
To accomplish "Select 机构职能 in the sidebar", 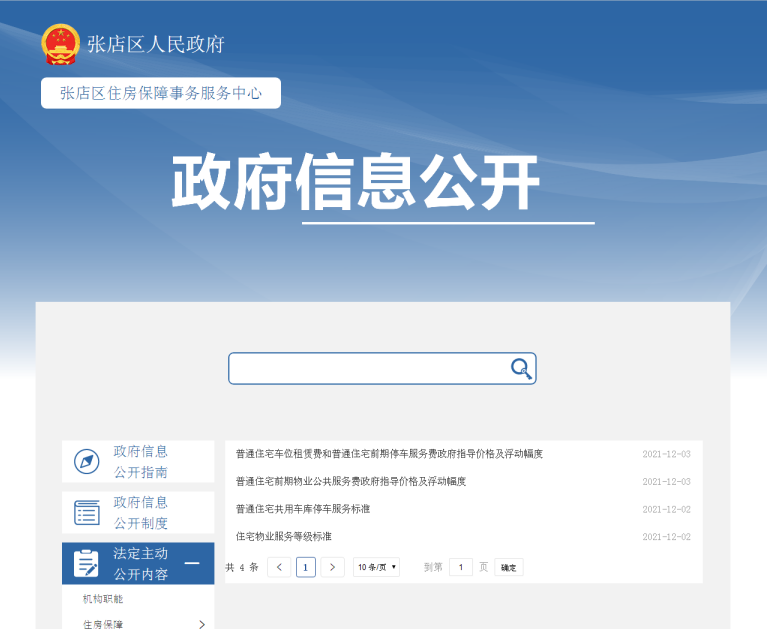I will pyautogui.click(x=103, y=599).
